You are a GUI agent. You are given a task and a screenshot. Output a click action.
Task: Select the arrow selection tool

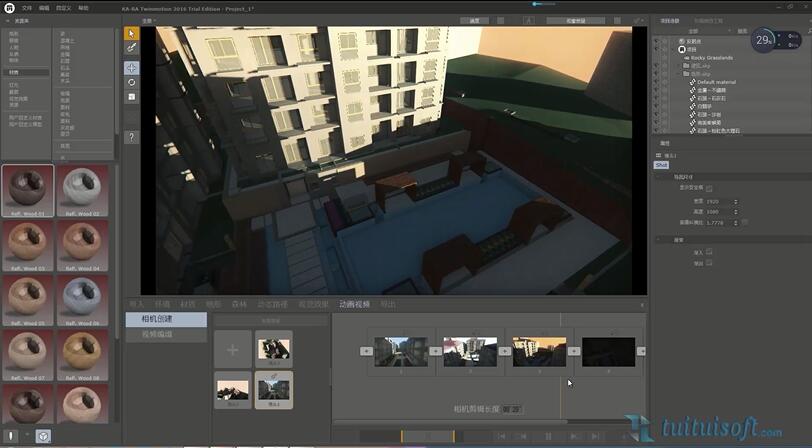click(131, 33)
